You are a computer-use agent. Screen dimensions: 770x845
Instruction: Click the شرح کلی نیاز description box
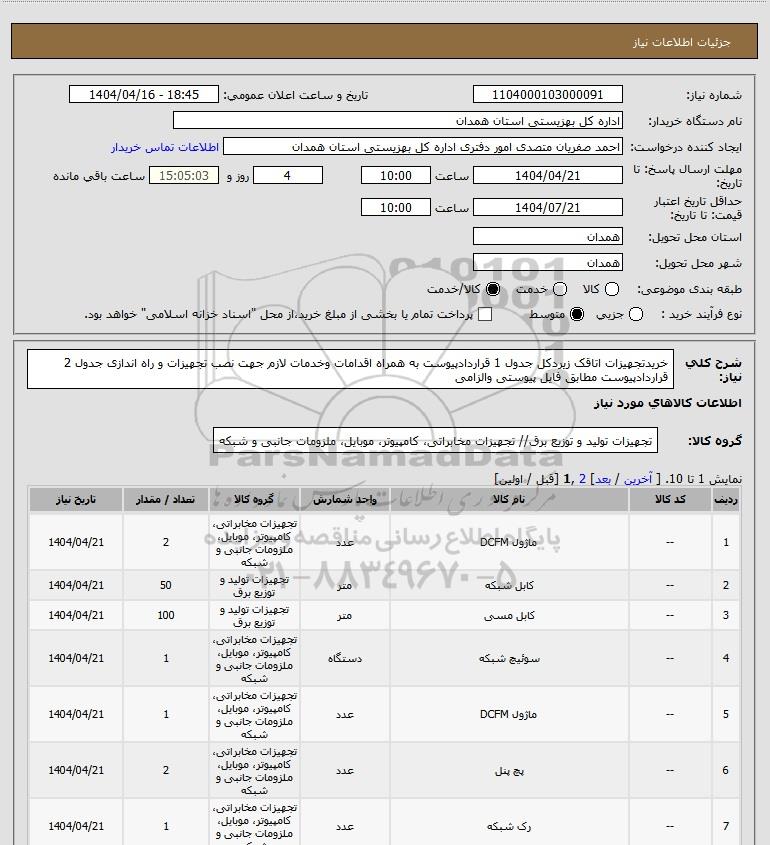[x=350, y=369]
